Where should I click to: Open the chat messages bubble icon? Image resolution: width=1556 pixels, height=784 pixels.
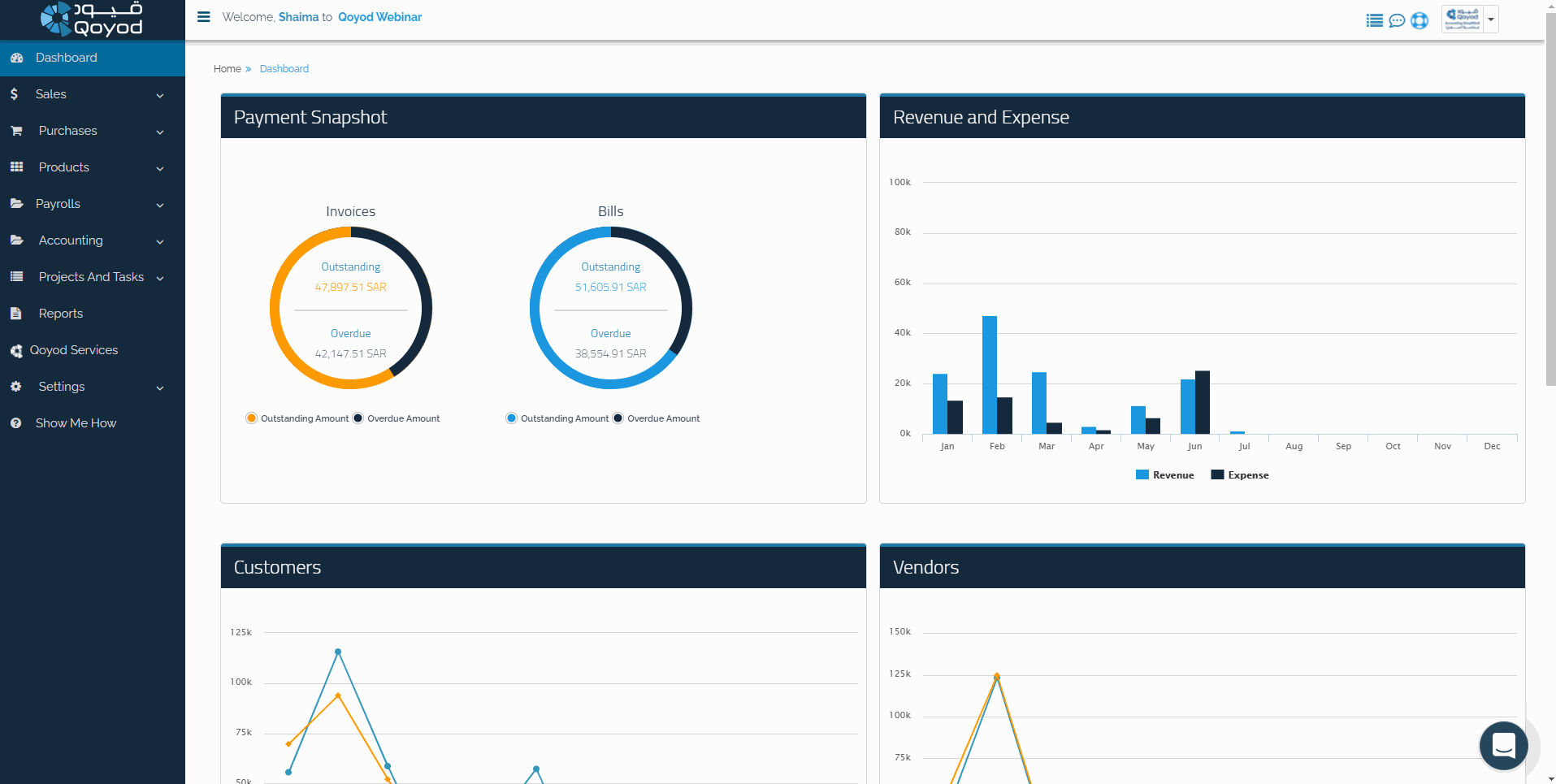coord(1397,20)
